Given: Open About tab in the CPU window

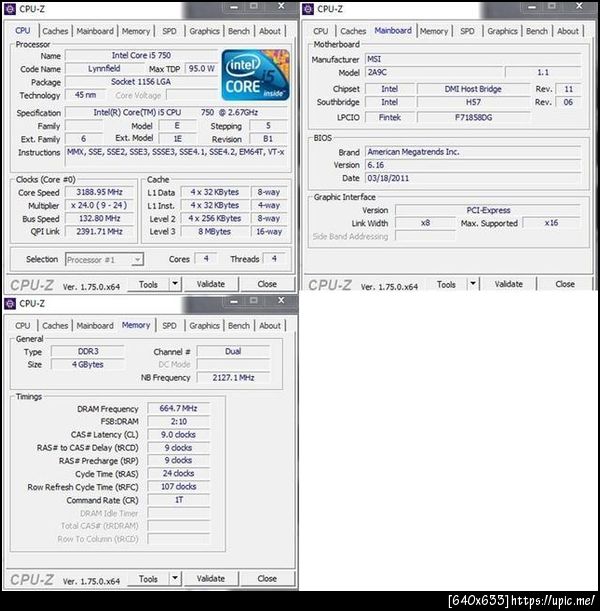Looking at the screenshot, I should pos(270,31).
